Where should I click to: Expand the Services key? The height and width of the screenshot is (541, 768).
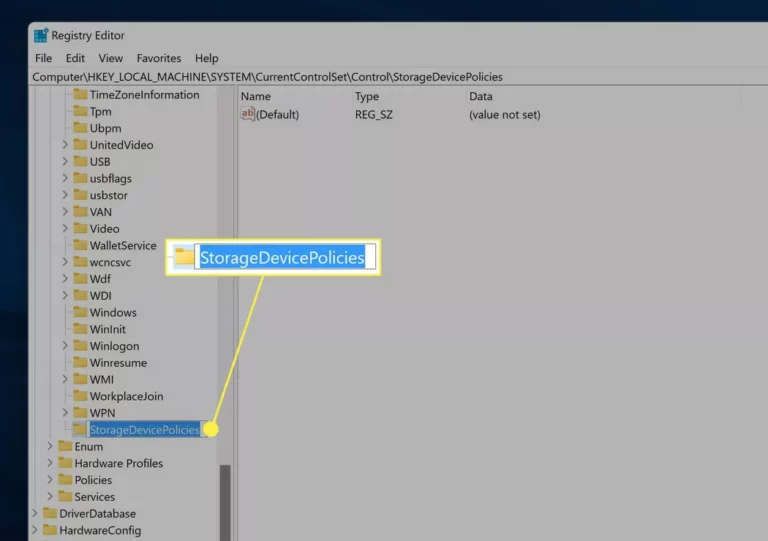tap(50, 496)
